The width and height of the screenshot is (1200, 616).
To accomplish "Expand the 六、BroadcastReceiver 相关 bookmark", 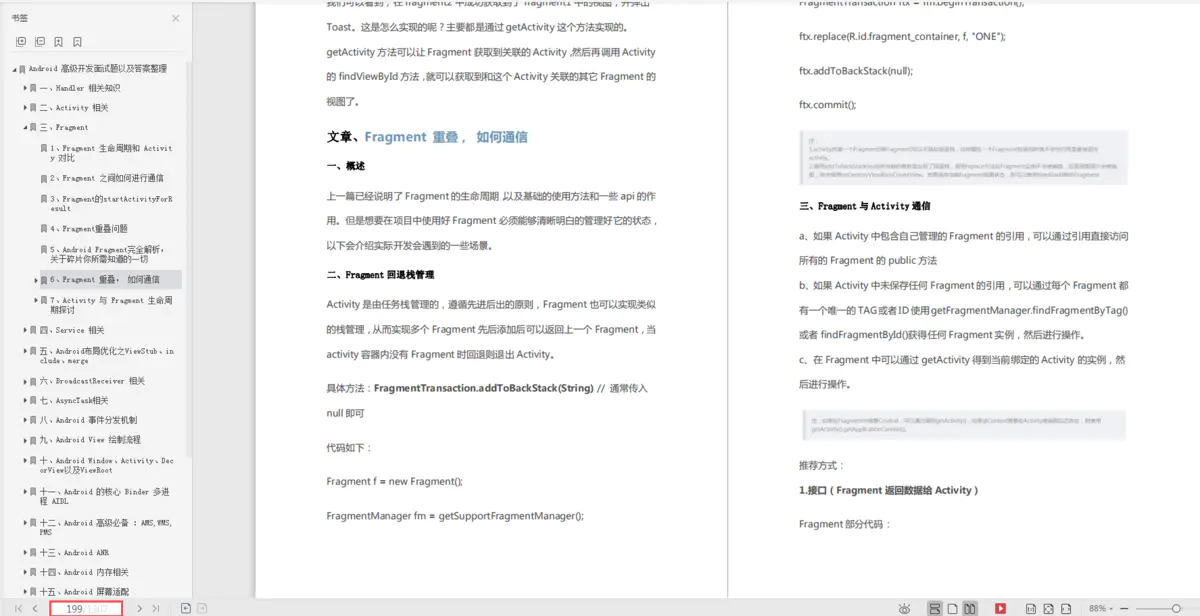I will (x=26, y=381).
